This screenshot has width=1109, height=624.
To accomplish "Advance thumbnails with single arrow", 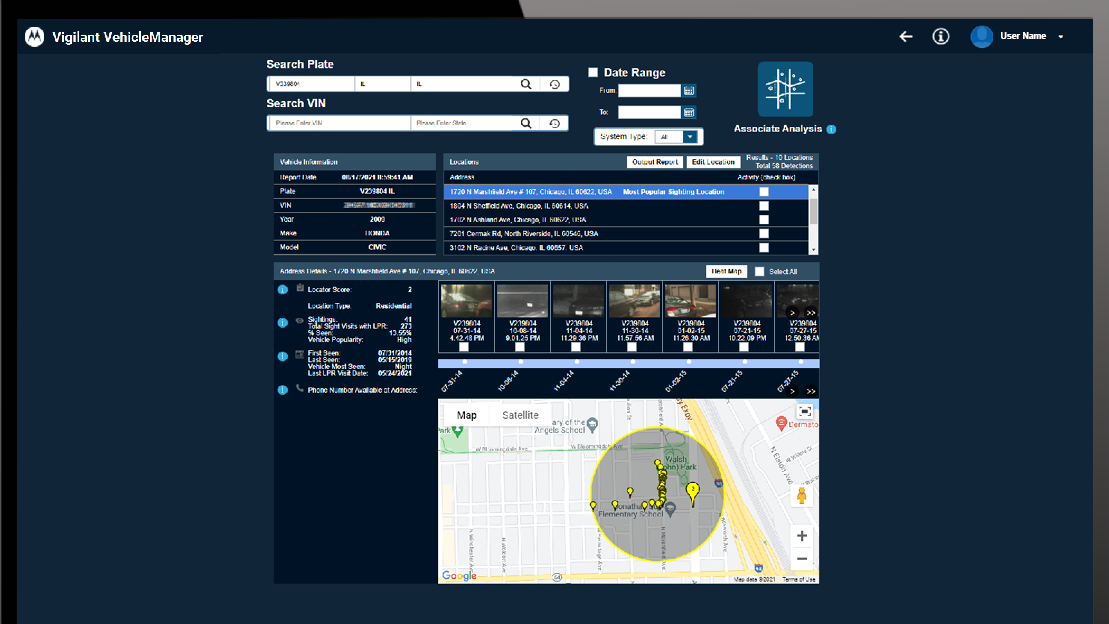I will point(793,313).
